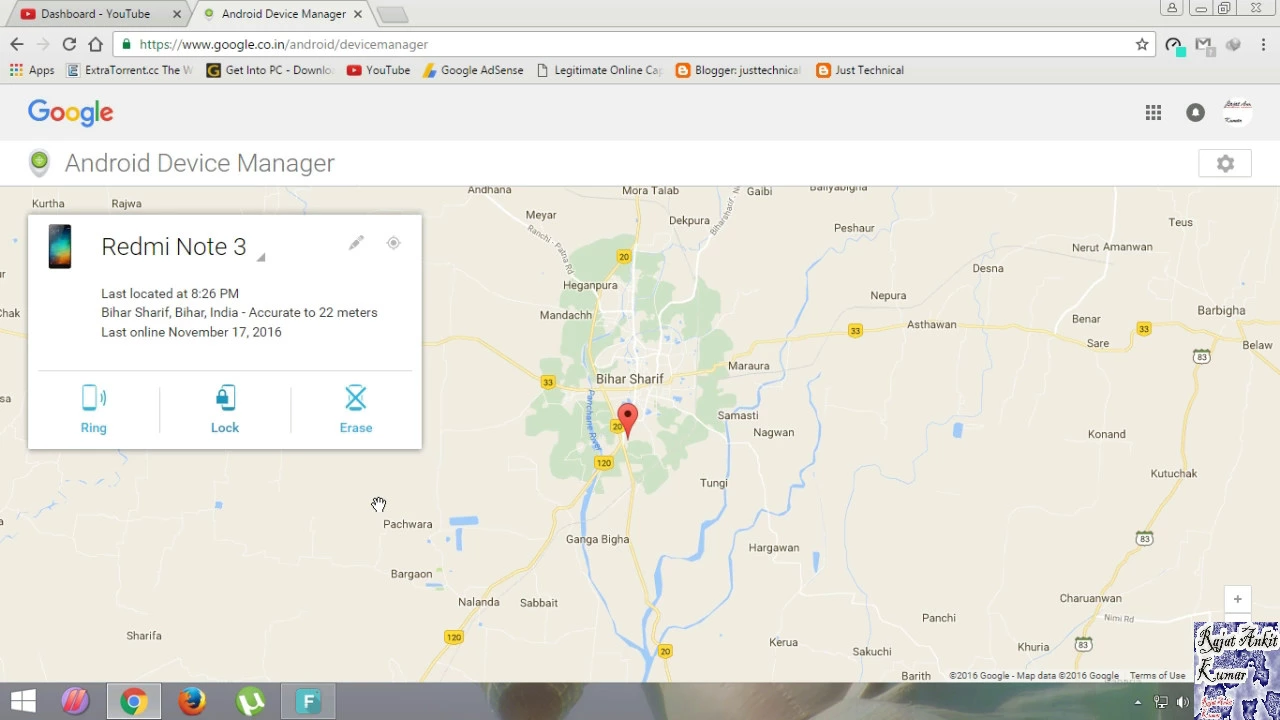
Task: Click the Bihar Sharif map label
Action: (x=629, y=379)
